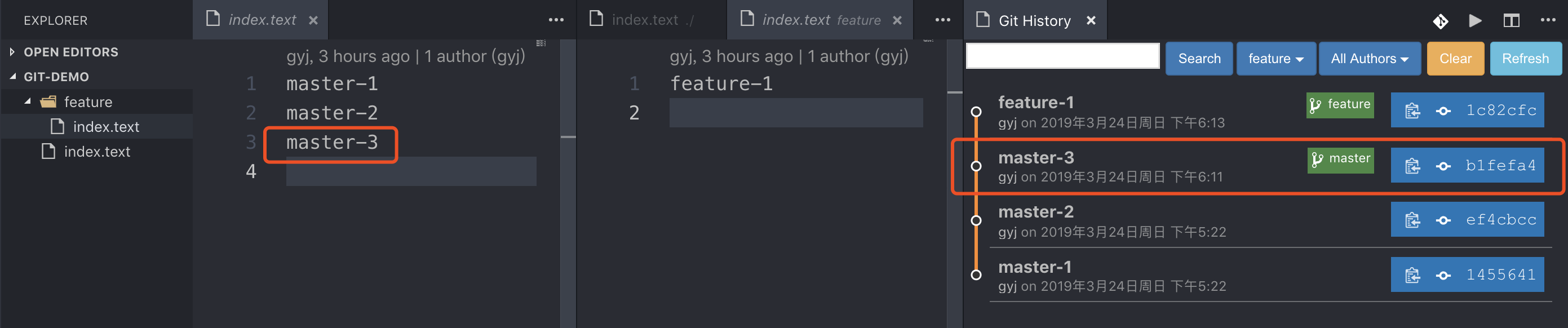Screen dimensions: 1568x328
Task: Click the clipboard icon for commit ef4cbcc
Action: click(x=1412, y=220)
